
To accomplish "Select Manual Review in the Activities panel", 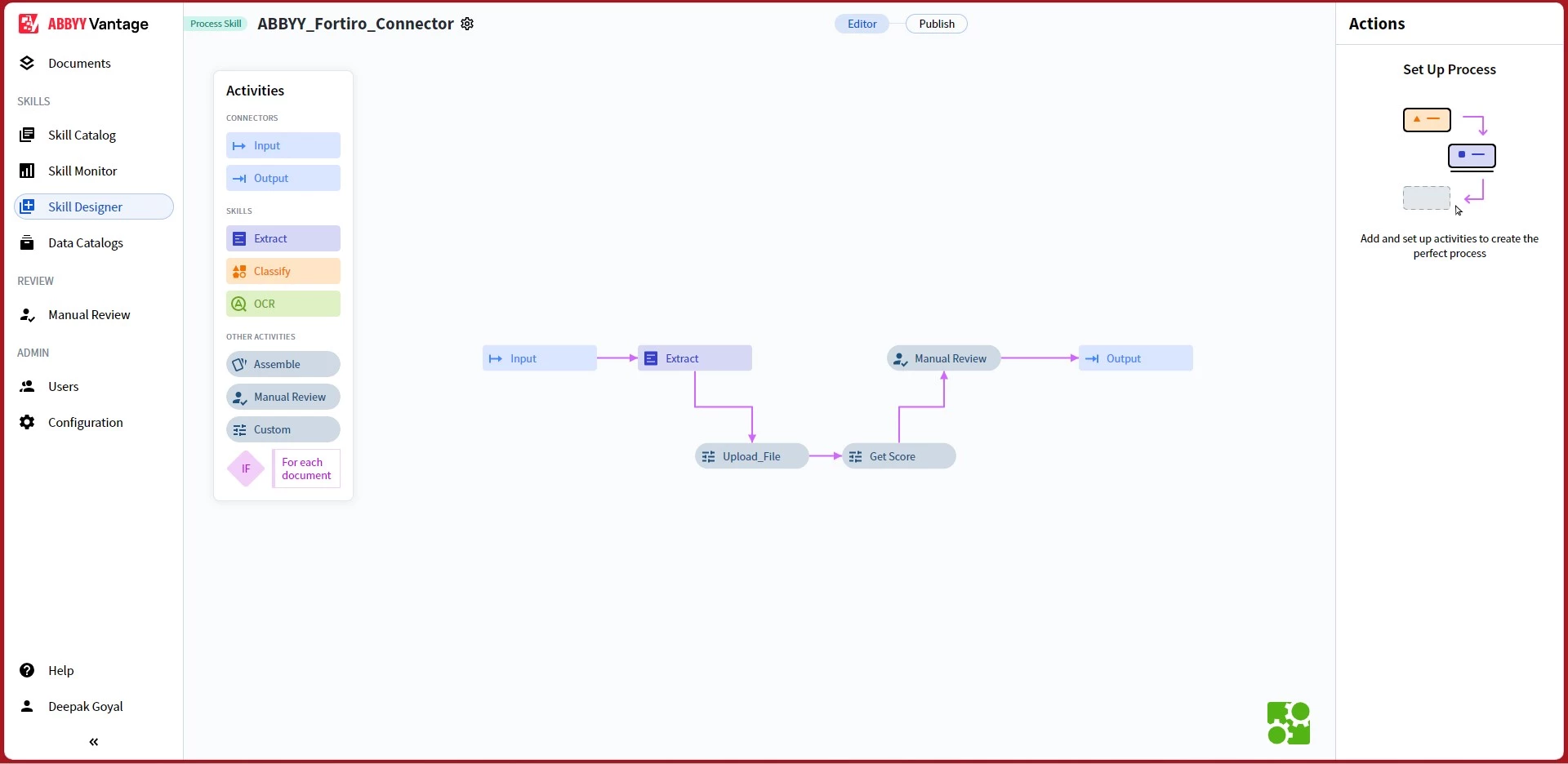I will 283,398.
